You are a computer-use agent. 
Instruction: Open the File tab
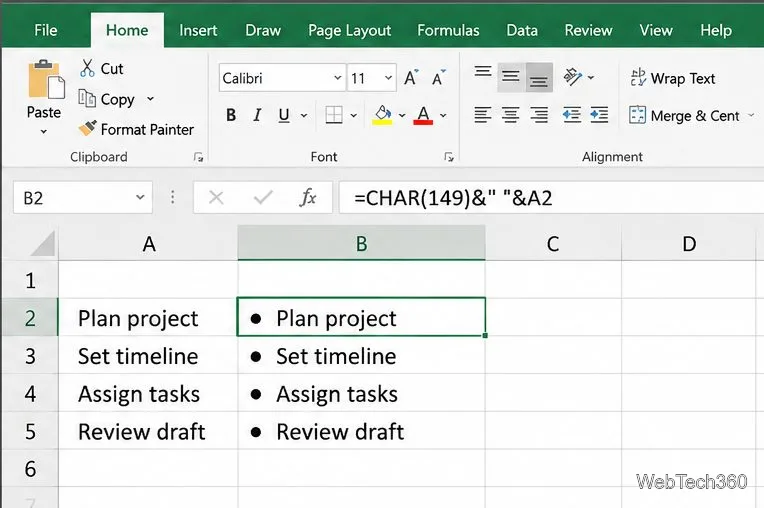click(x=46, y=30)
